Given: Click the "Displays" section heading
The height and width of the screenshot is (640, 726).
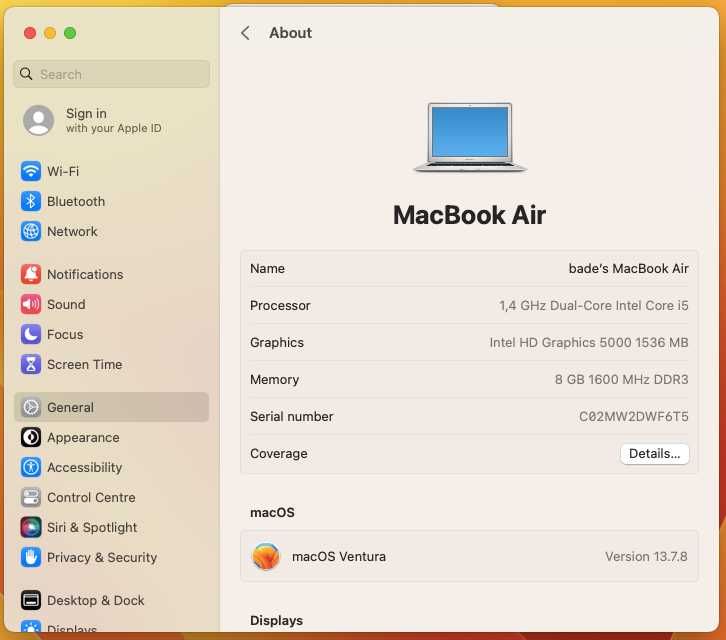Looking at the screenshot, I should point(276,621).
